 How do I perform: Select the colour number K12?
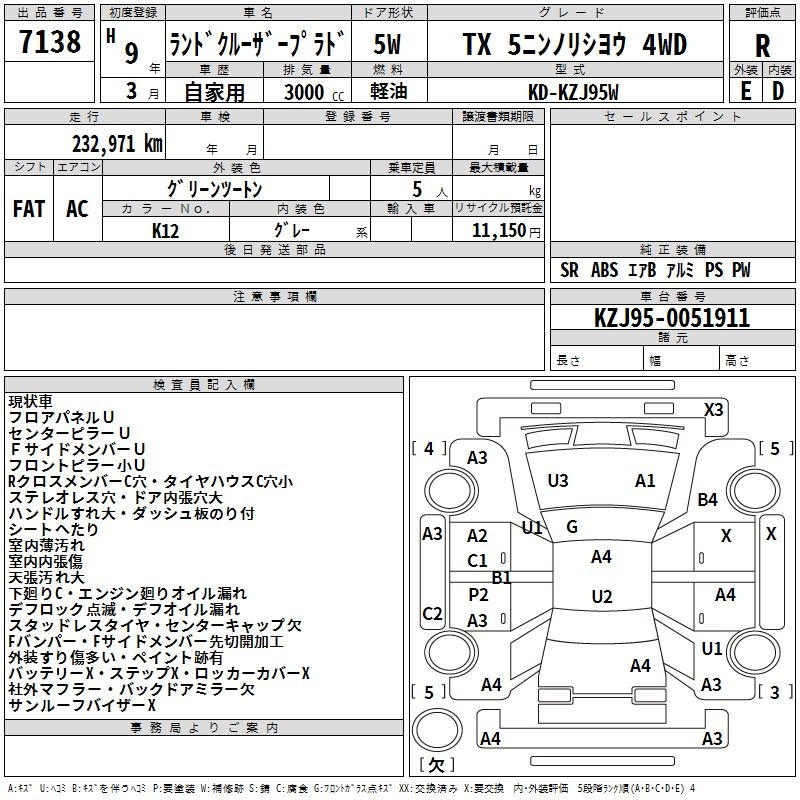coord(165,231)
